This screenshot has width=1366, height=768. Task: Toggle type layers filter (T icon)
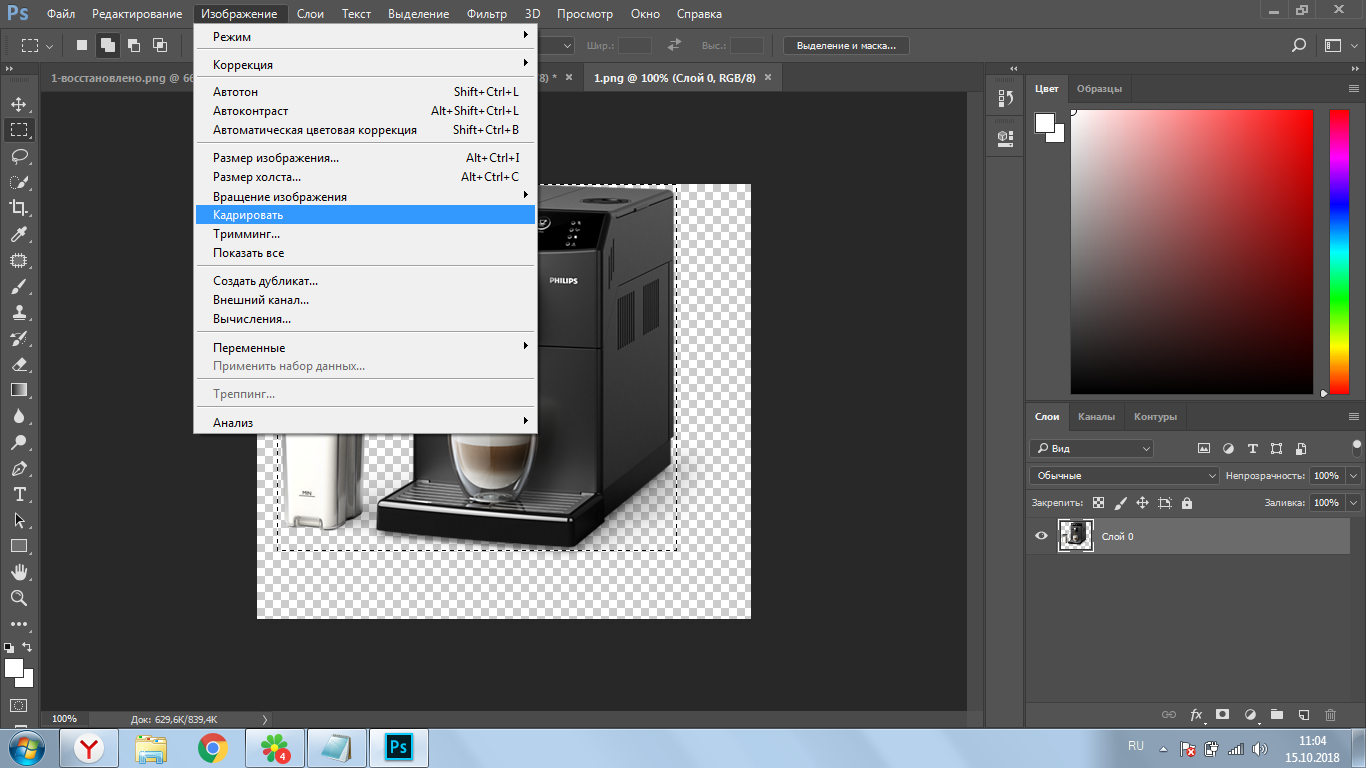1252,449
